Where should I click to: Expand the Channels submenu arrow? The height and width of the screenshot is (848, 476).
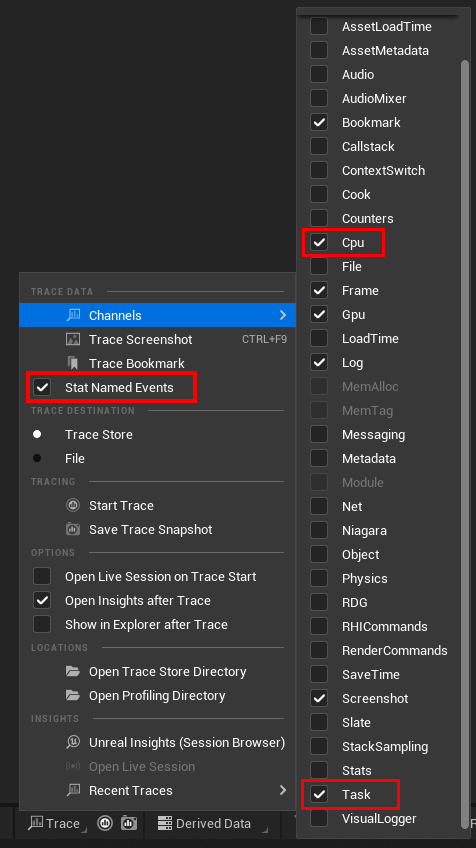click(283, 315)
